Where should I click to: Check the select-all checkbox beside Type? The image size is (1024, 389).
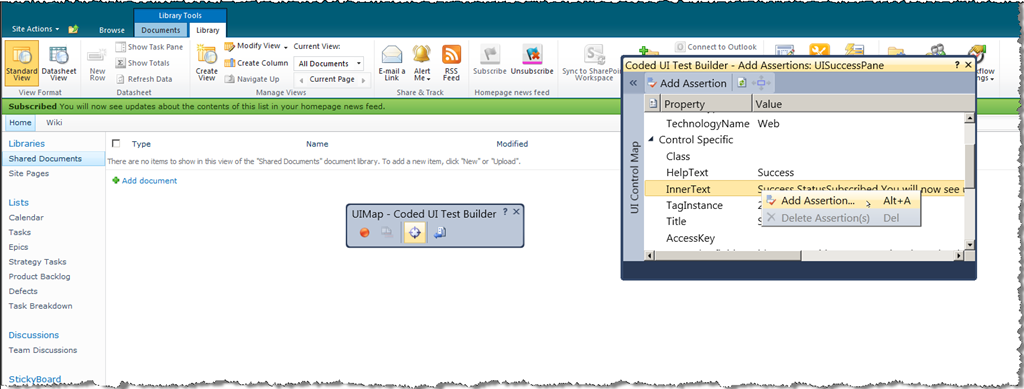click(116, 144)
